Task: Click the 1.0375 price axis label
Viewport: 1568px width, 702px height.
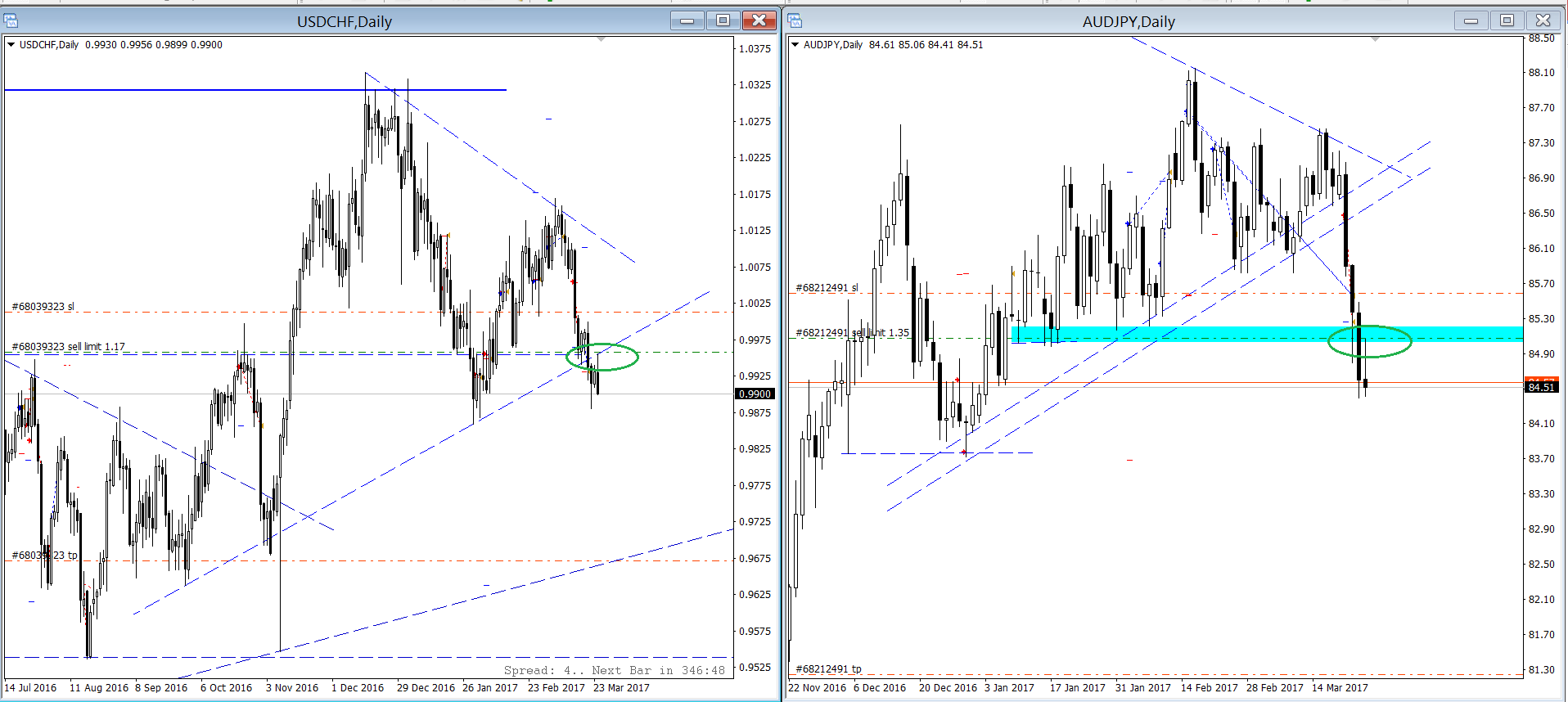Action: coord(755,49)
